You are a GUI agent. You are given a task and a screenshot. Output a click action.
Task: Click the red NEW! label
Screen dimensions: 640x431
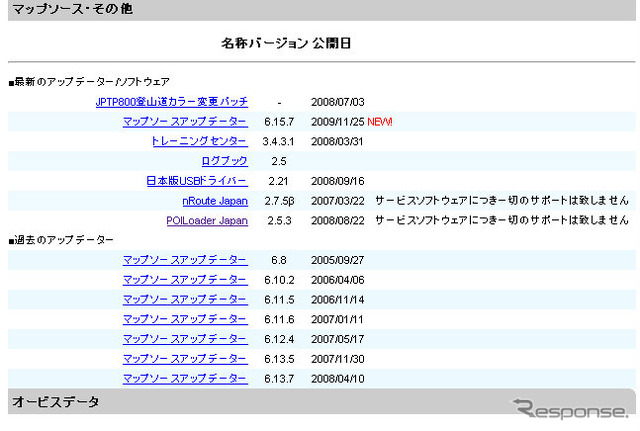pyautogui.click(x=380, y=122)
